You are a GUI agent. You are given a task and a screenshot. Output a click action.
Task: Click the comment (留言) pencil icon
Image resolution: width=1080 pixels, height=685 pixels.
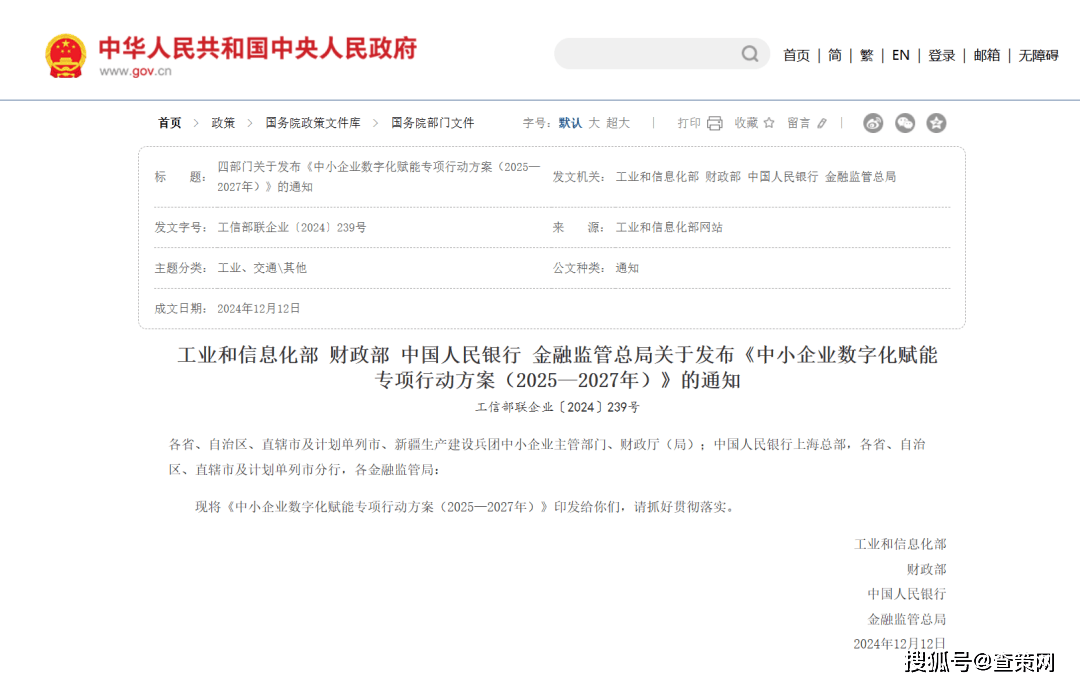[x=822, y=123]
